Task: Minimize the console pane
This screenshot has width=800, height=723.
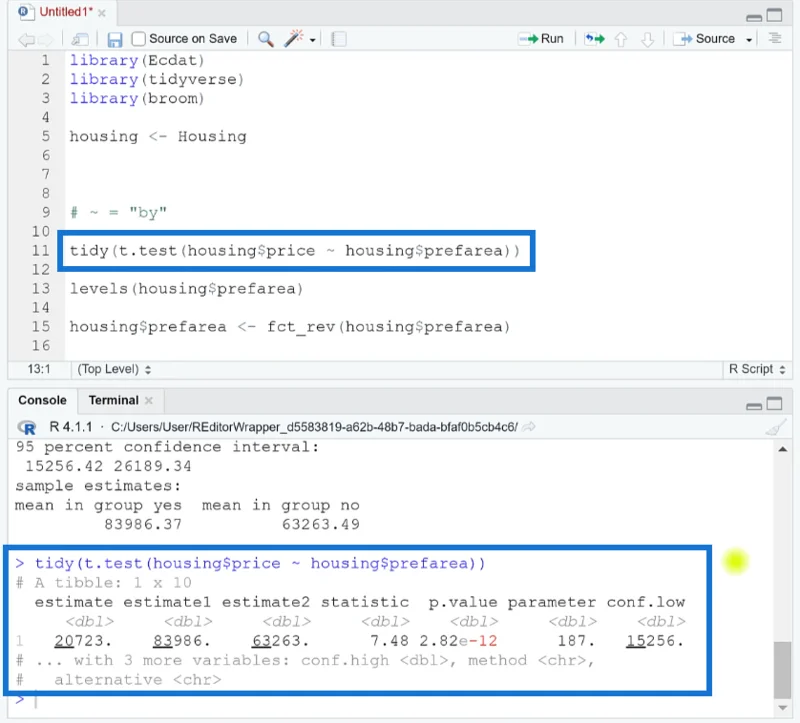Action: [x=754, y=406]
